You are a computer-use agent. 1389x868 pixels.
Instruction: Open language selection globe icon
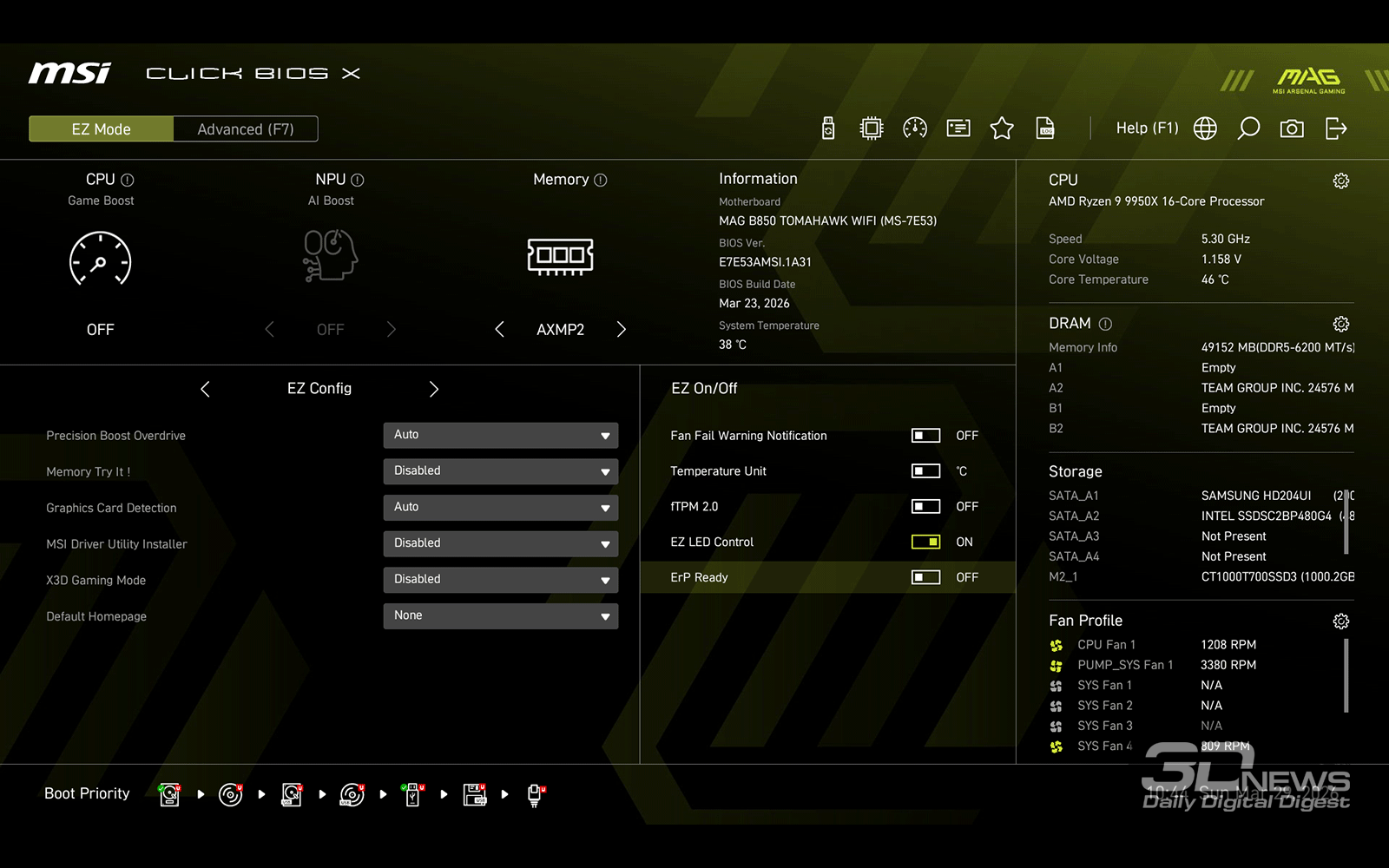1205,128
